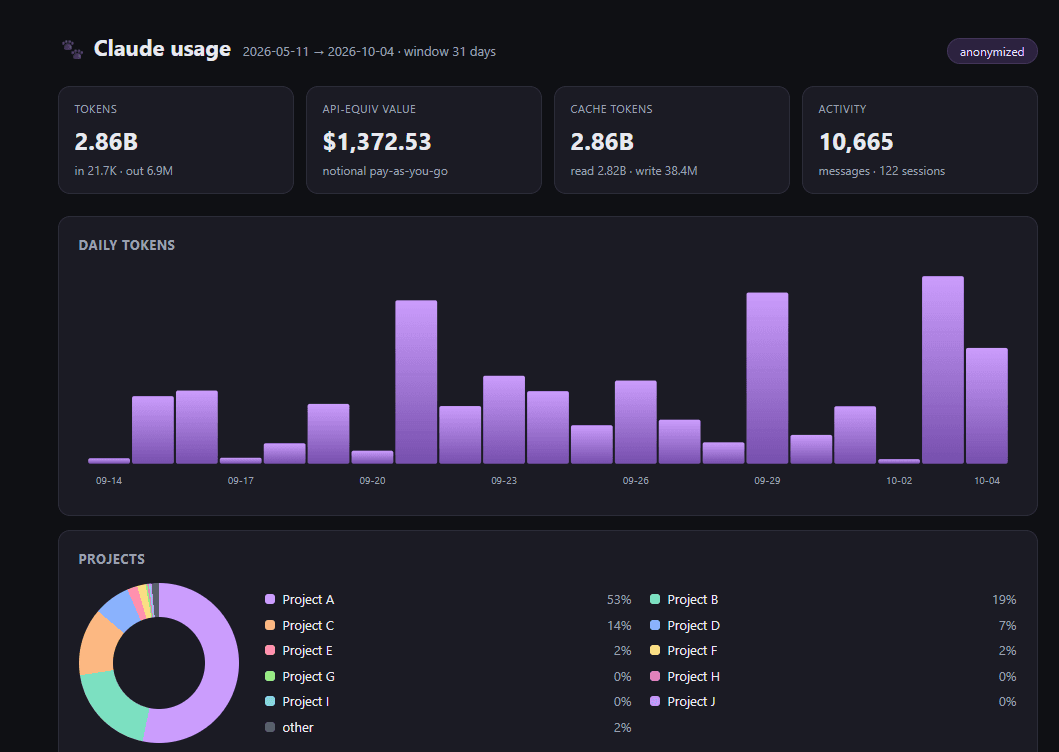This screenshot has height=752, width=1059.
Task: Click the daily bar for 09-29
Action: pos(767,378)
